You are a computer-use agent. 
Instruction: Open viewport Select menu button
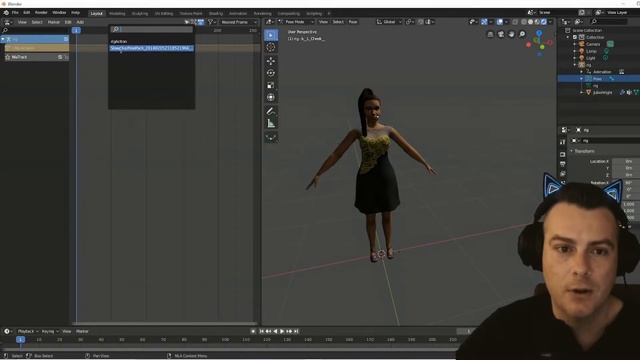pyautogui.click(x=338, y=22)
